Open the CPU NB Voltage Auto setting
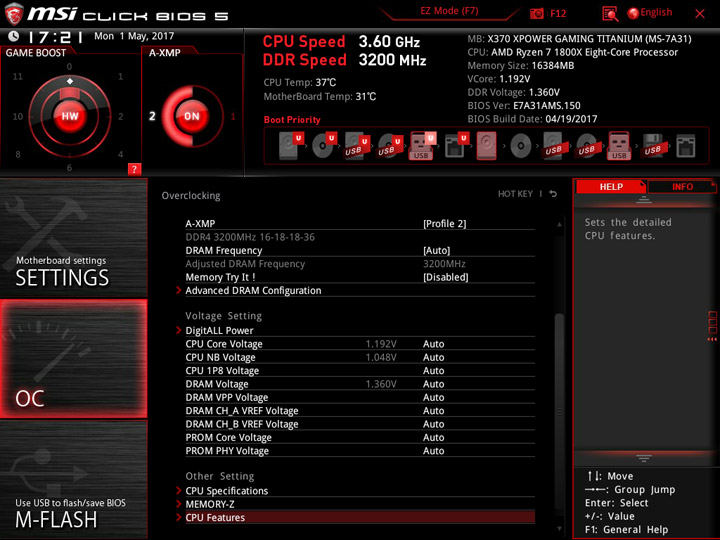This screenshot has width=720, height=540. click(x=433, y=357)
